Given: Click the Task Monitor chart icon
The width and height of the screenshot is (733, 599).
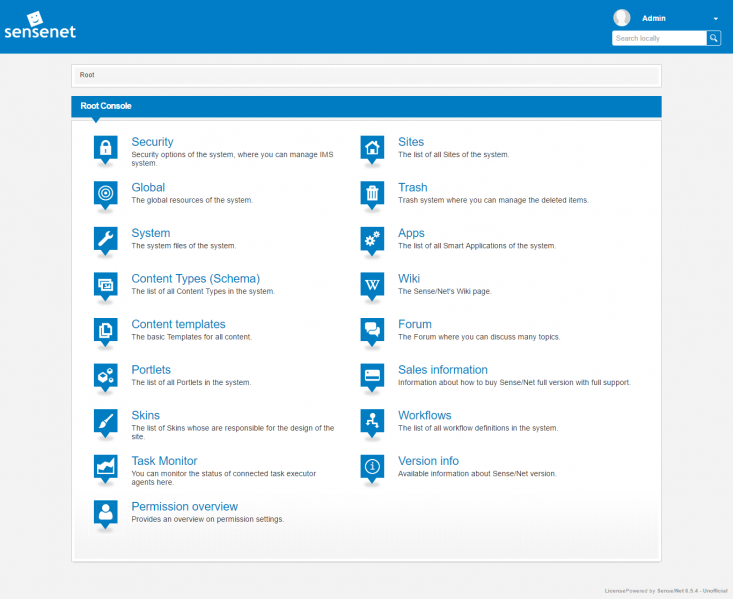Looking at the screenshot, I should [106, 468].
